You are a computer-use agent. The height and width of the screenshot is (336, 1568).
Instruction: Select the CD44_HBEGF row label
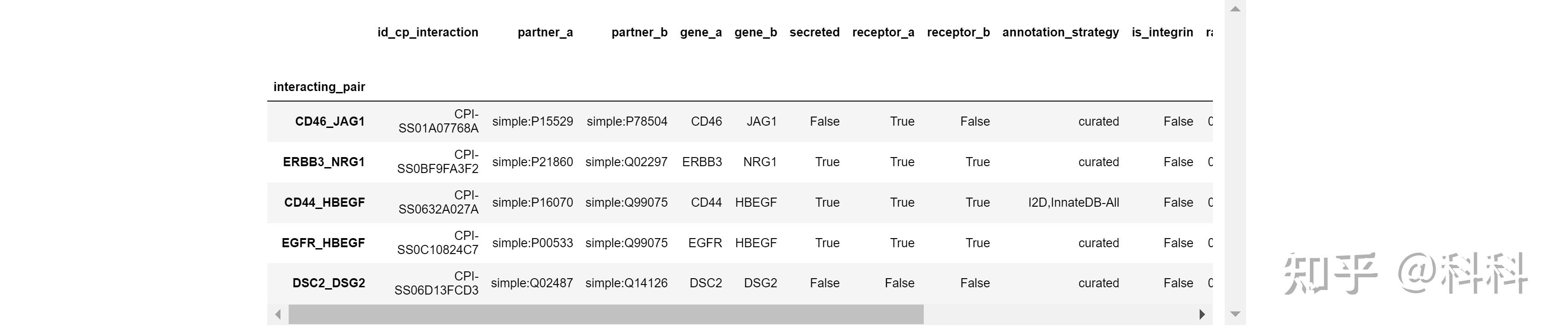(x=325, y=203)
